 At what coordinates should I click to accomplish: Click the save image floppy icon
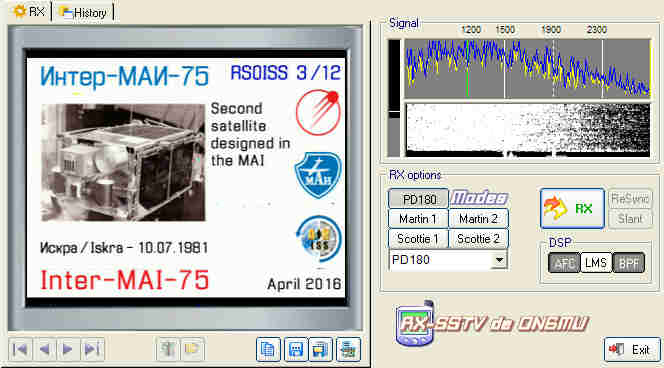pos(295,349)
